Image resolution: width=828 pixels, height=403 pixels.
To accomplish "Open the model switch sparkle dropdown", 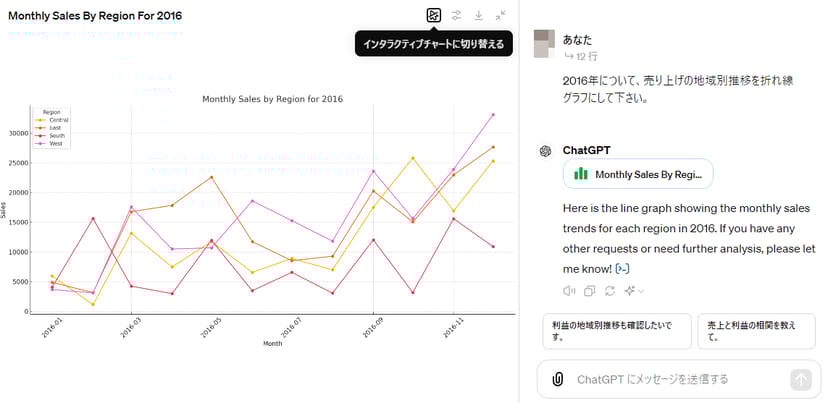I will tap(633, 291).
